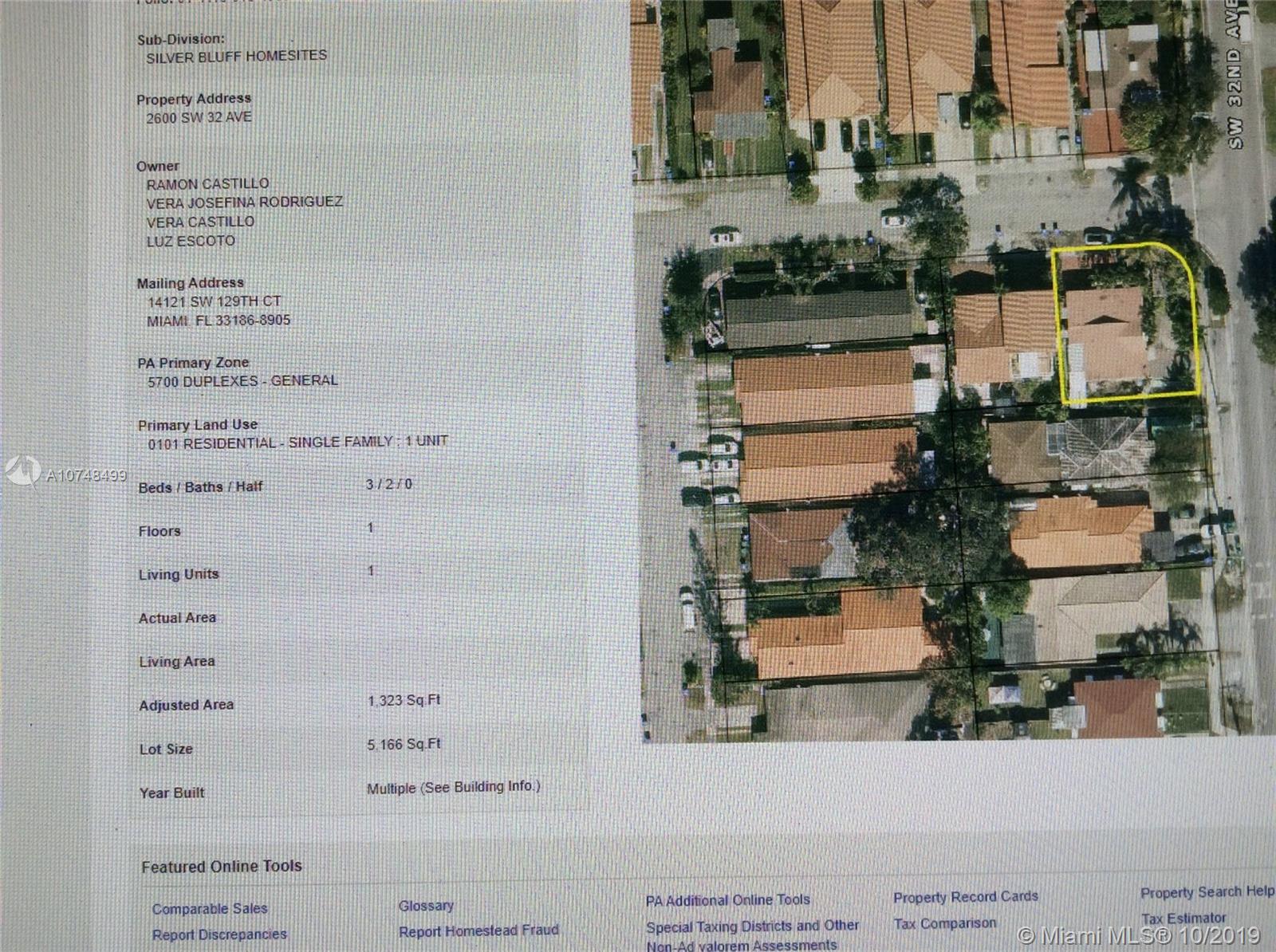The image size is (1276, 952).
Task: Click mailing address 14121 SW 129TH CT
Action: pos(214,301)
